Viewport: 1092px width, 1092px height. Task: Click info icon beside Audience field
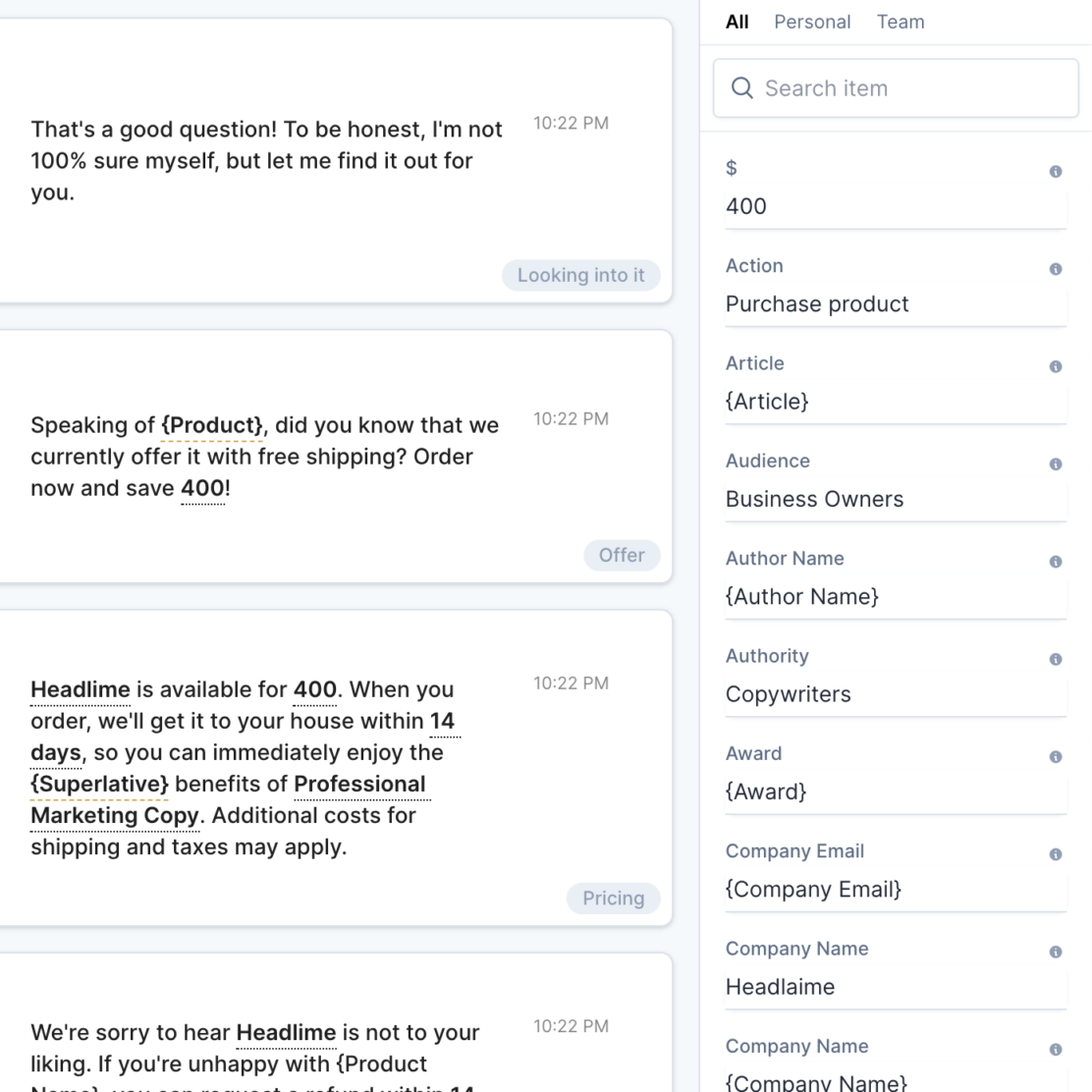(1056, 464)
